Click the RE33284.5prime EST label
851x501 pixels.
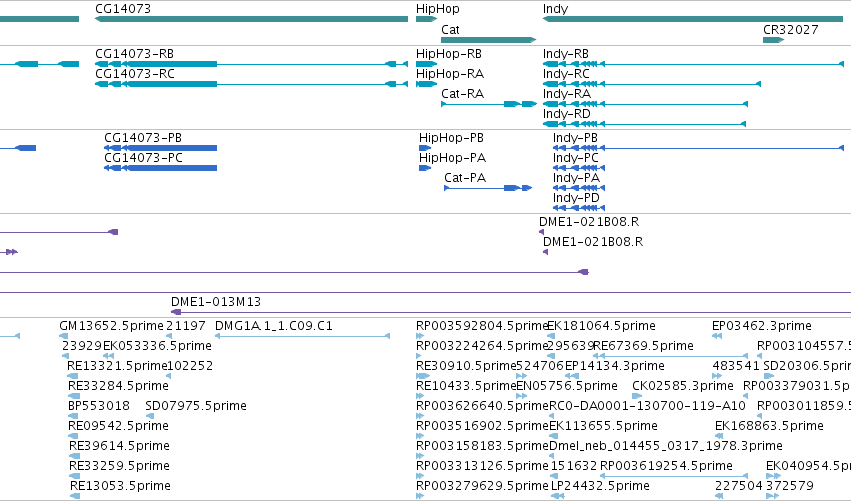[118, 386]
